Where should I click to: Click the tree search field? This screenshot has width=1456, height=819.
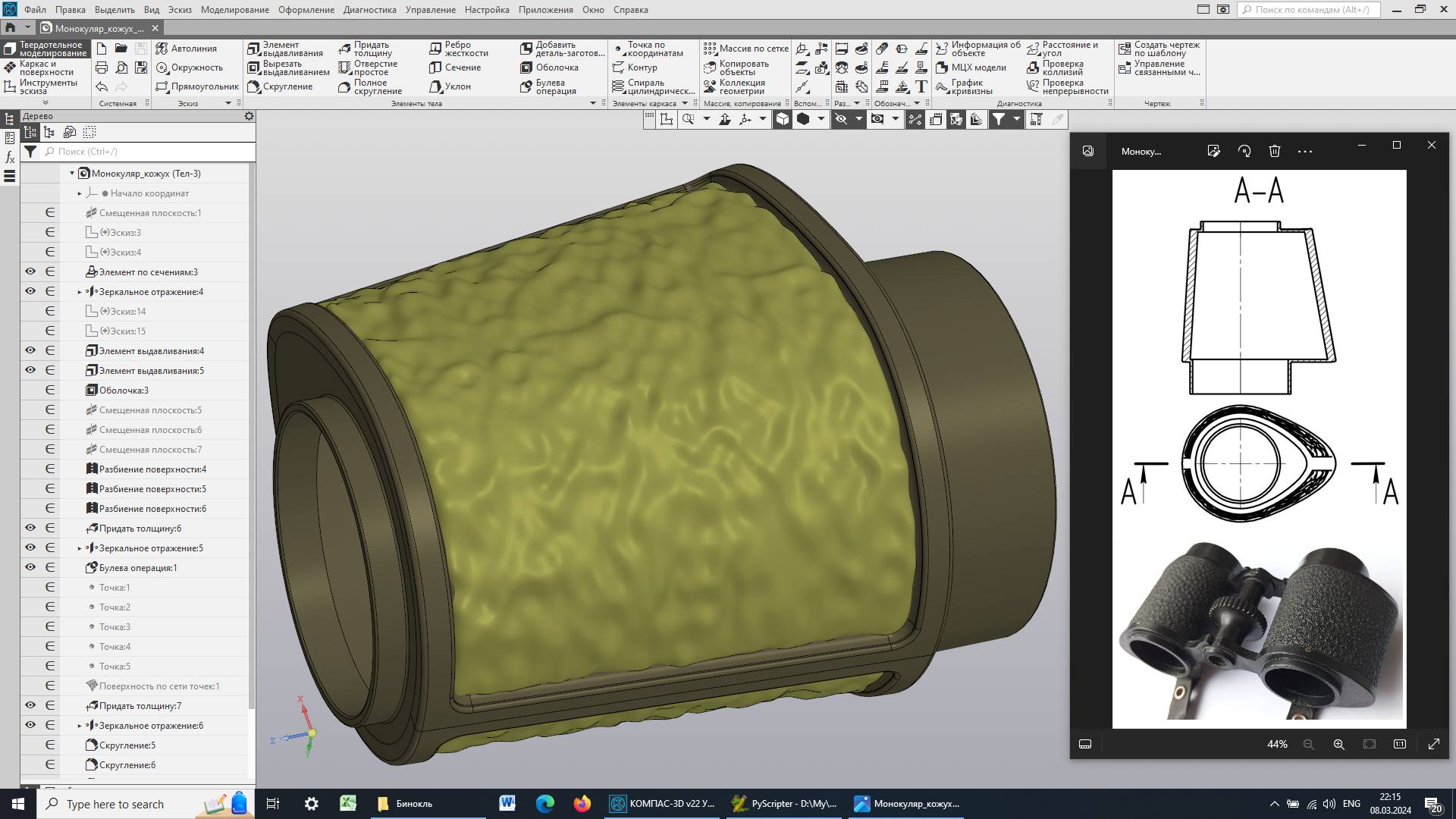pos(148,152)
